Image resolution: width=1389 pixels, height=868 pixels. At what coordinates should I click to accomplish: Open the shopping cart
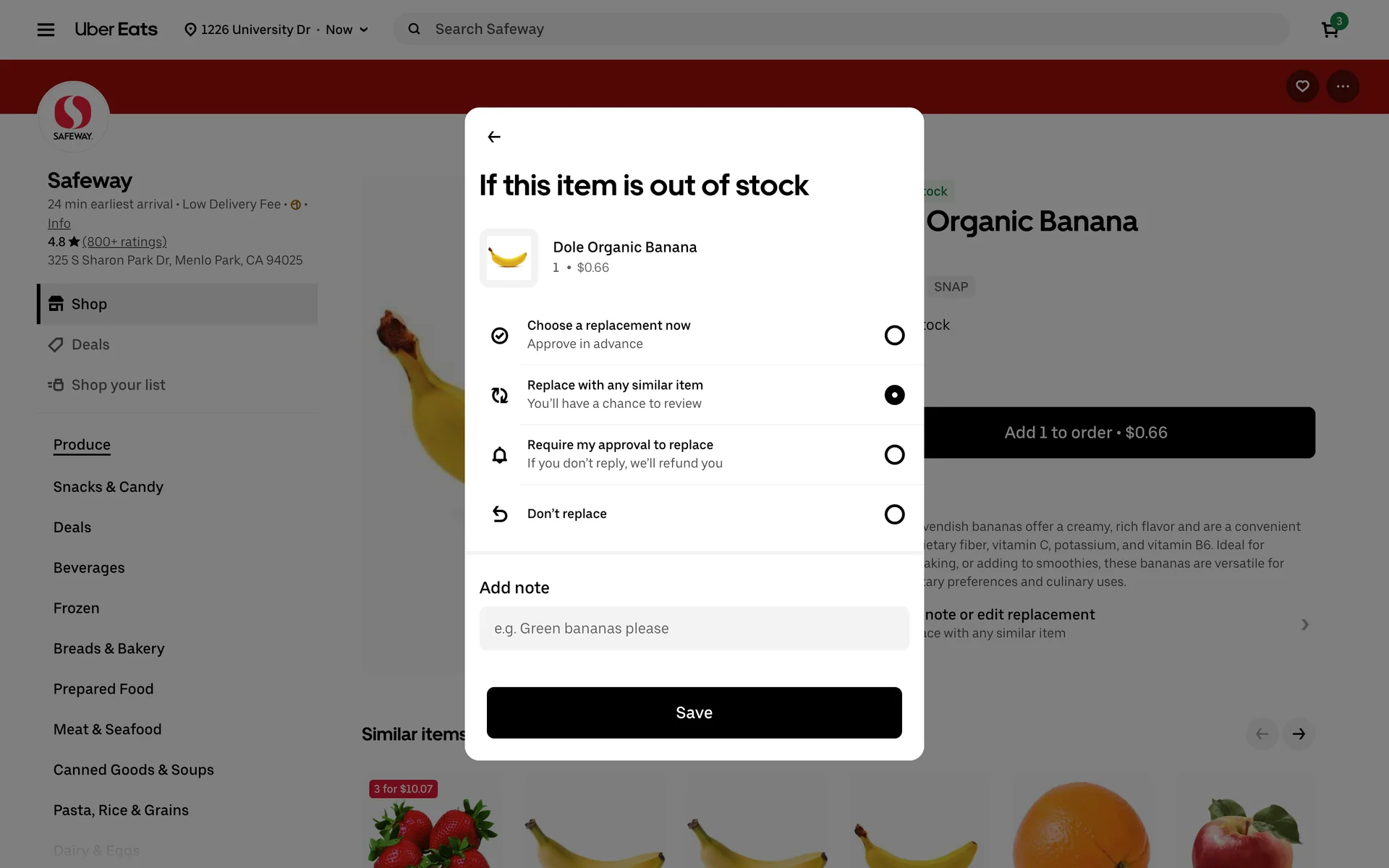click(1330, 30)
